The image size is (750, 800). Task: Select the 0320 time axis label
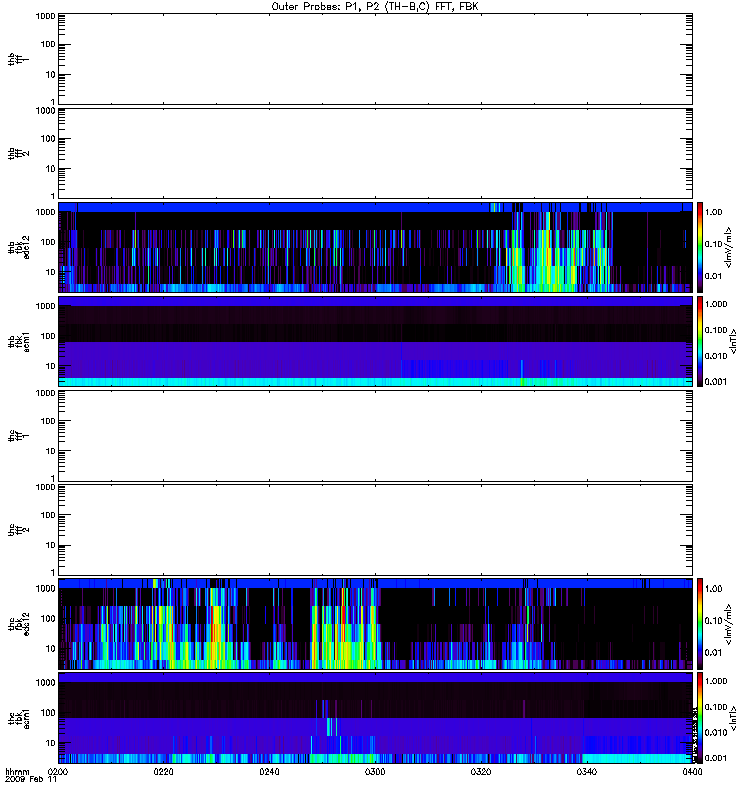tap(481, 772)
